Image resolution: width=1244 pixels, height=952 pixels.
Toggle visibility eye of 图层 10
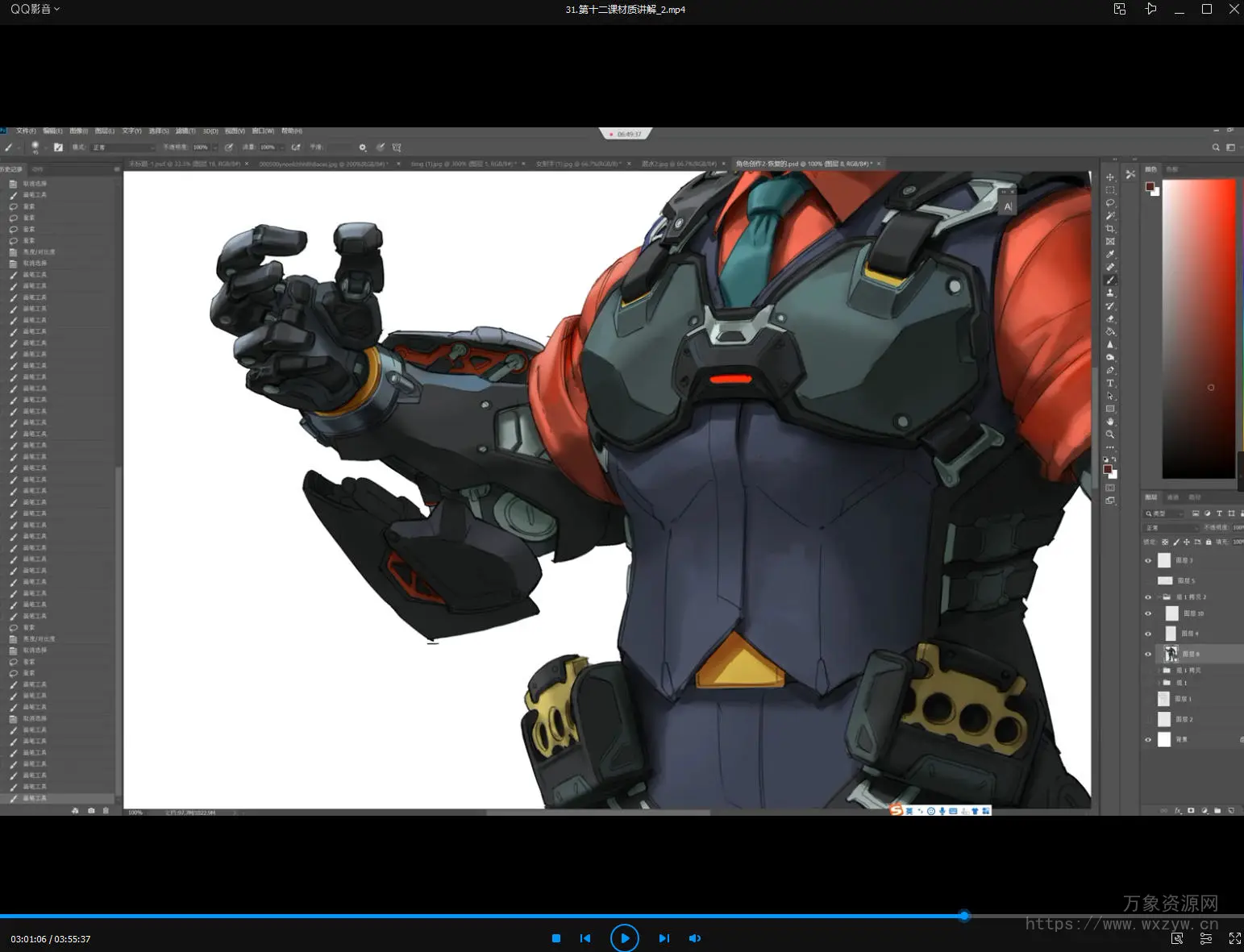click(1148, 613)
